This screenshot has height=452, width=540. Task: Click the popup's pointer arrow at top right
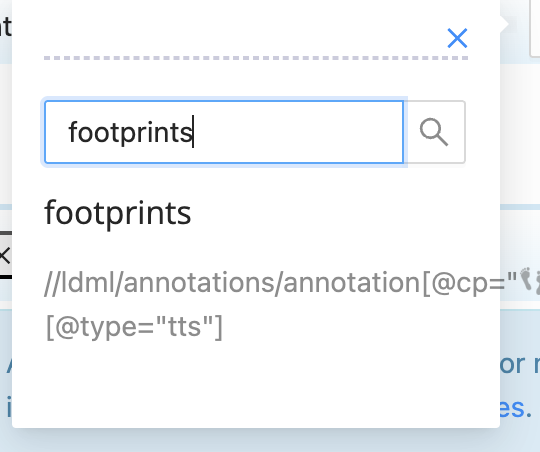(x=504, y=24)
